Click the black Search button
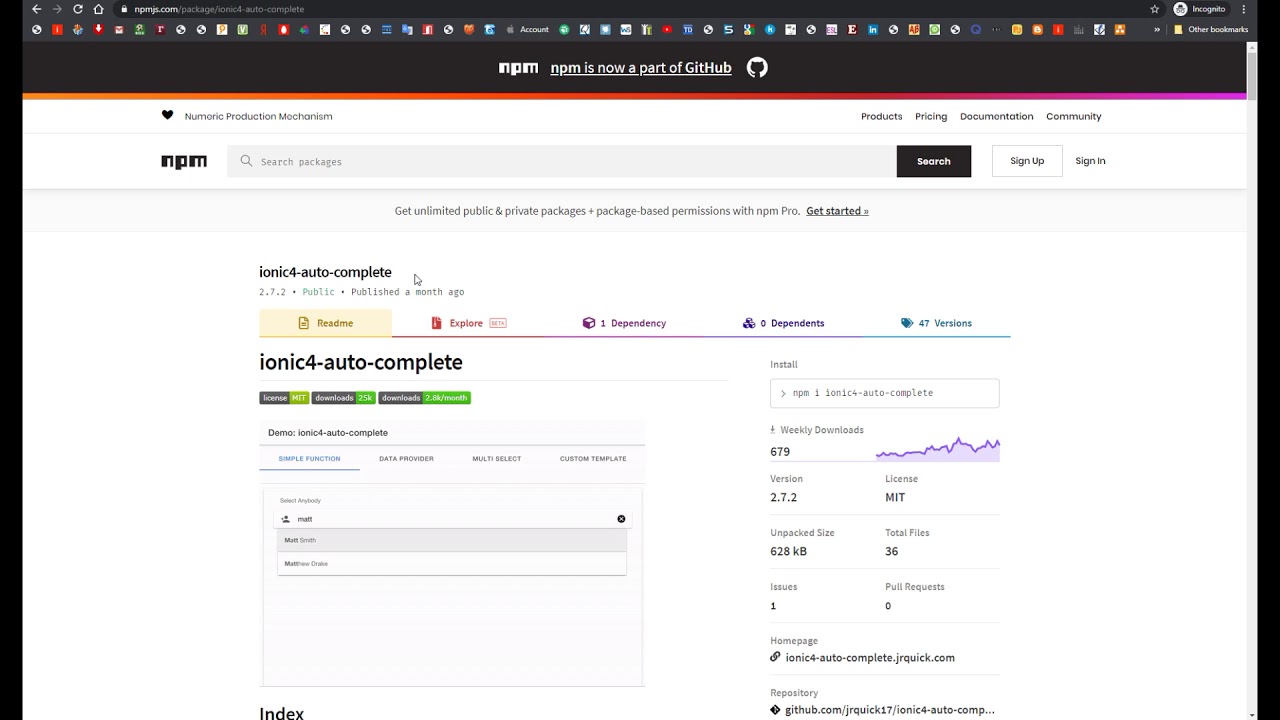 (x=934, y=161)
